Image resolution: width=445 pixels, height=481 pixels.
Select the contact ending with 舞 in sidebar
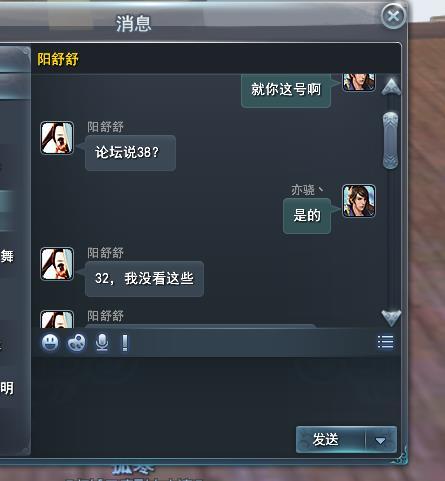(7, 256)
